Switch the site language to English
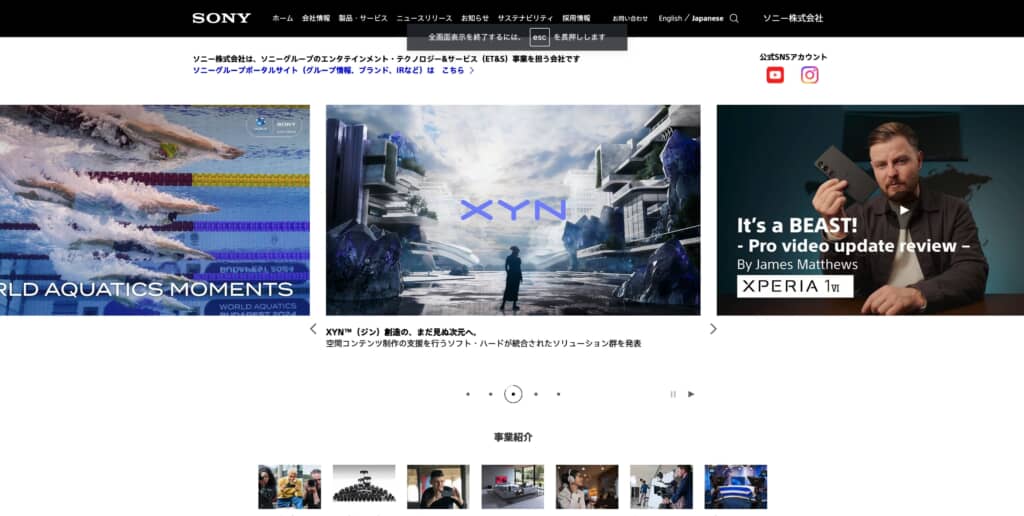 [x=670, y=18]
